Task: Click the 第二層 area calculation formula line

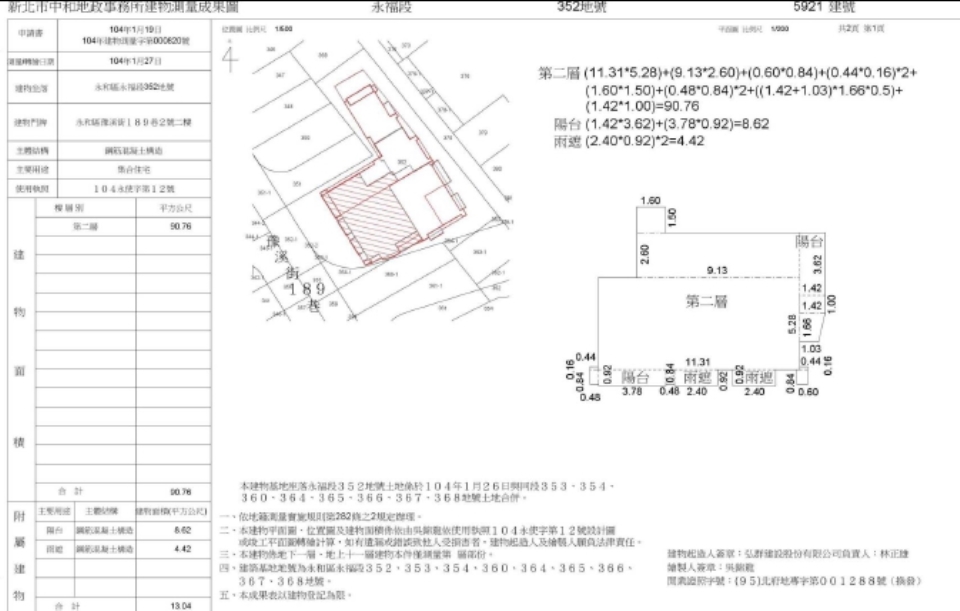Action: click(x=728, y=75)
